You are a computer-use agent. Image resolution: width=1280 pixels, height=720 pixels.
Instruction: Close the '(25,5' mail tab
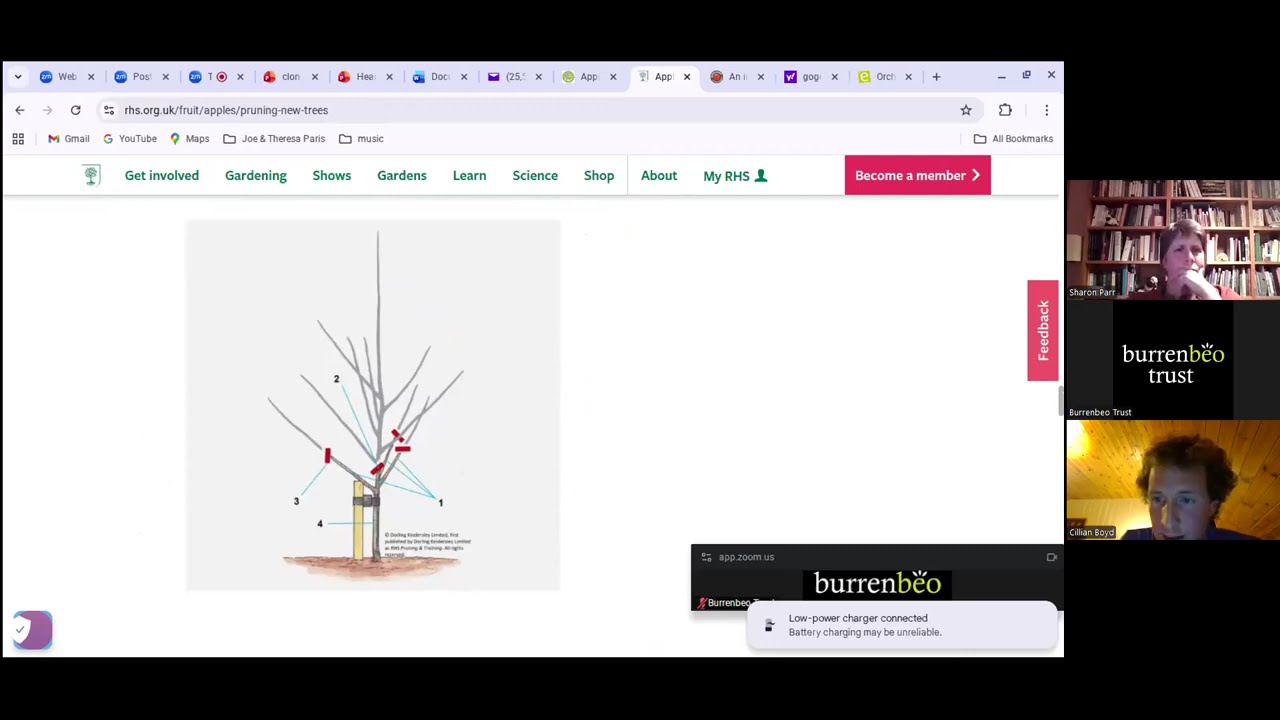click(538, 77)
